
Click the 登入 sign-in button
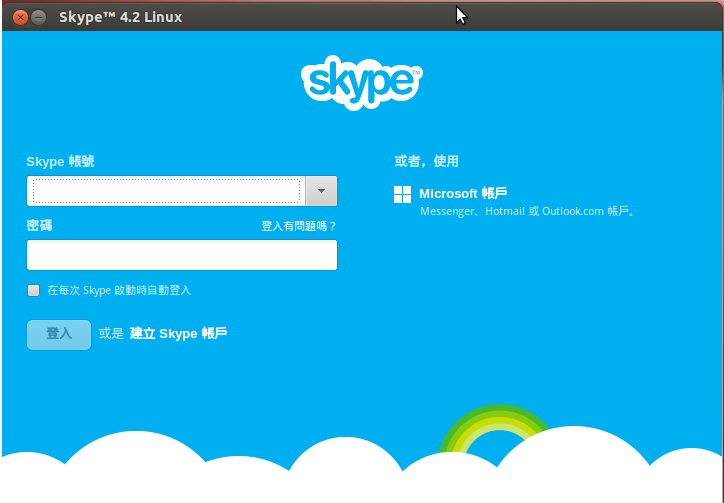pyautogui.click(x=59, y=334)
